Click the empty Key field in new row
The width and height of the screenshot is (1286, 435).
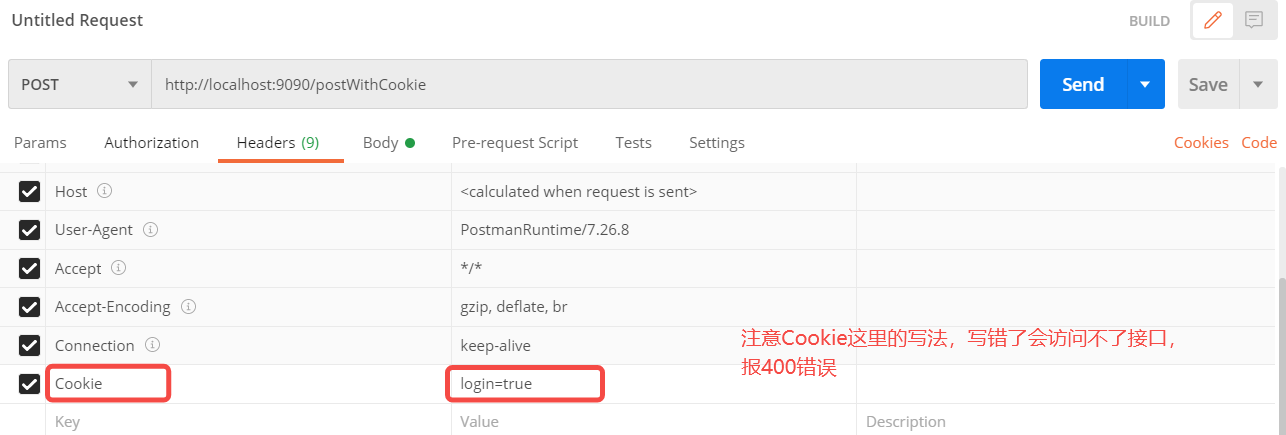tap(248, 422)
